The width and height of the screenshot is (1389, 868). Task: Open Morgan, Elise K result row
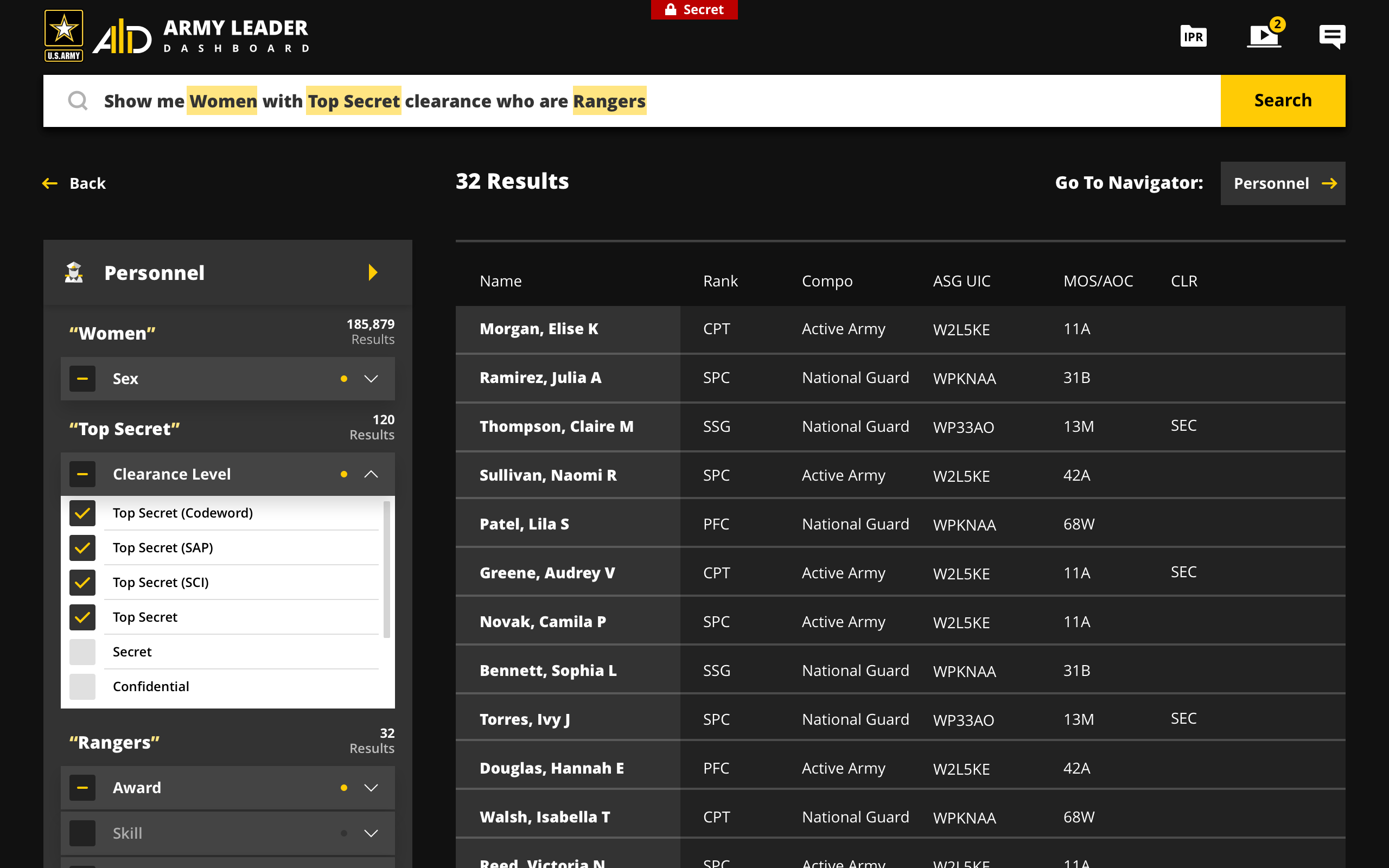(538, 329)
